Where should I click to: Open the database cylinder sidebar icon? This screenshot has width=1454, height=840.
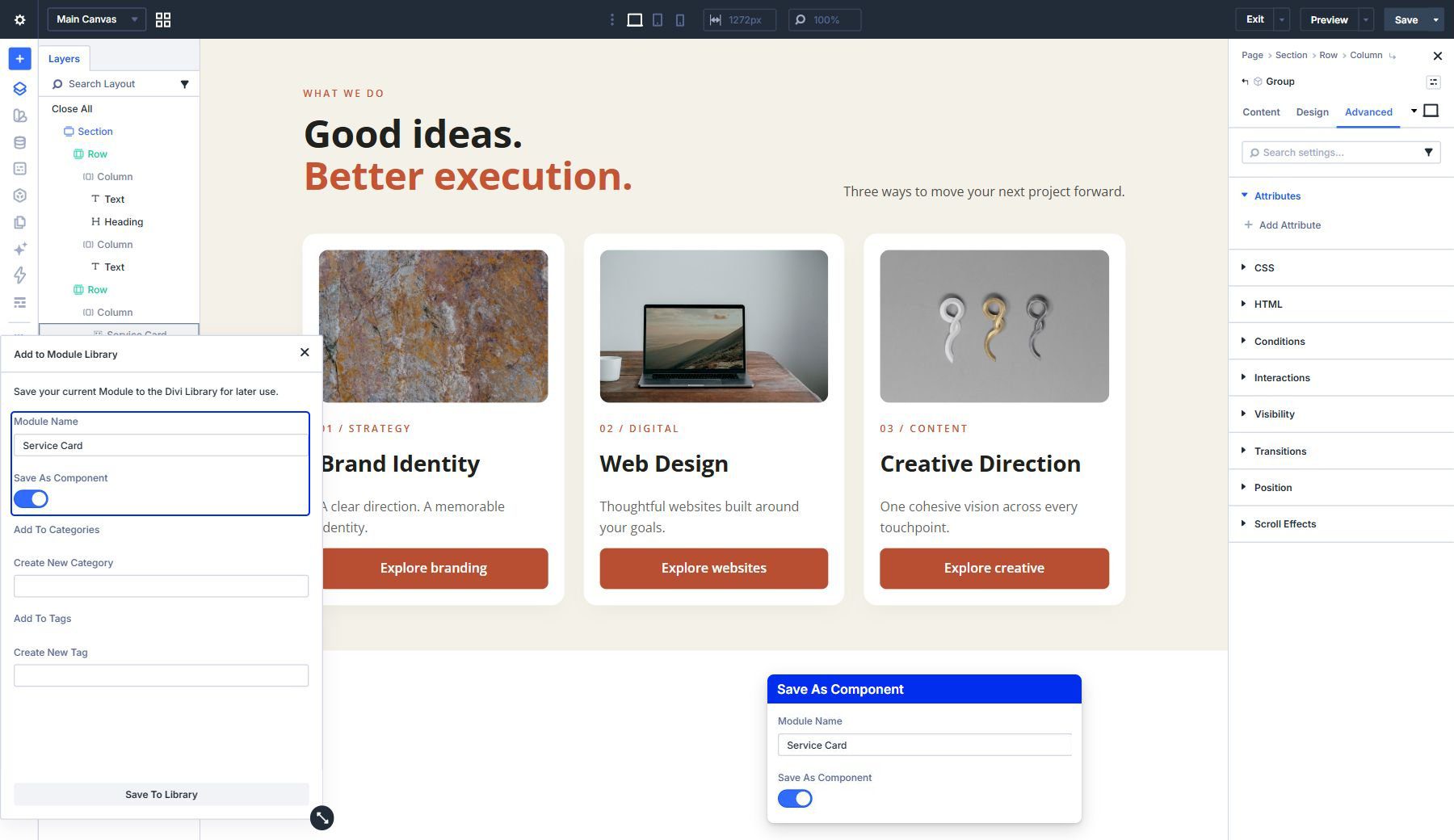pyautogui.click(x=19, y=142)
